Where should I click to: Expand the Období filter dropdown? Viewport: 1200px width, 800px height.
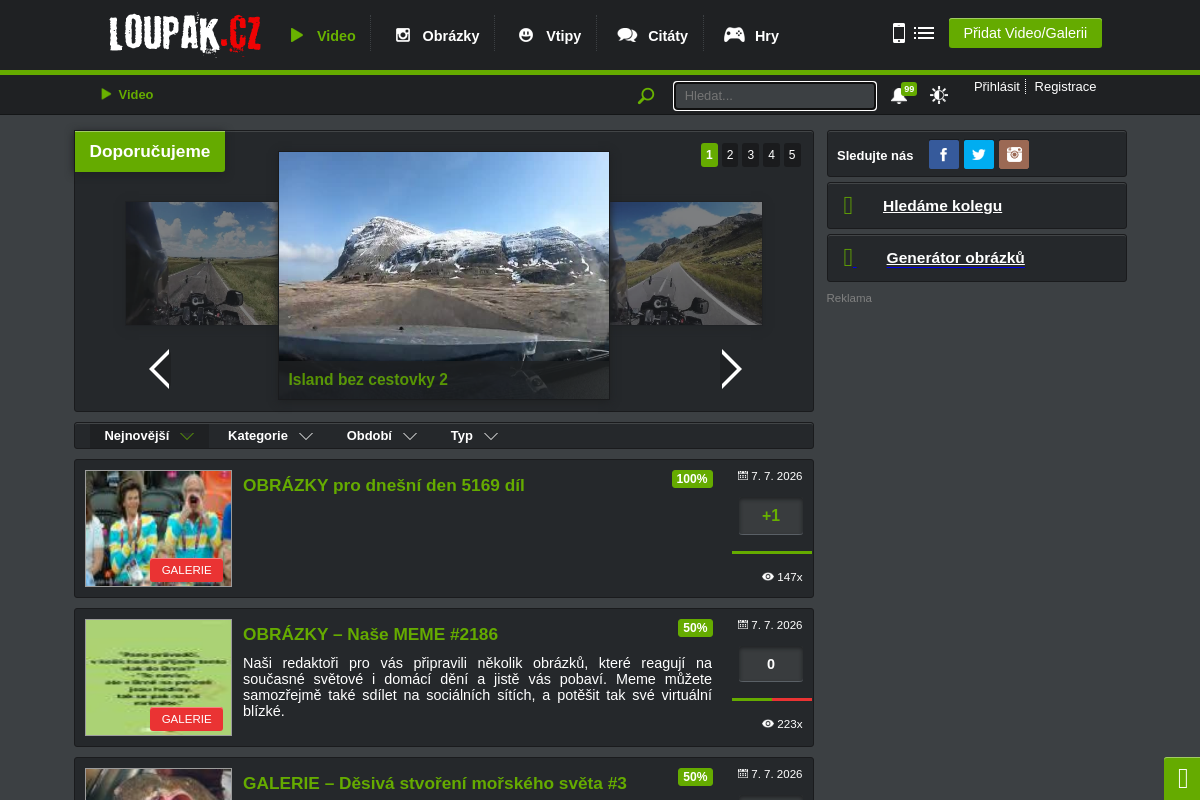(382, 436)
